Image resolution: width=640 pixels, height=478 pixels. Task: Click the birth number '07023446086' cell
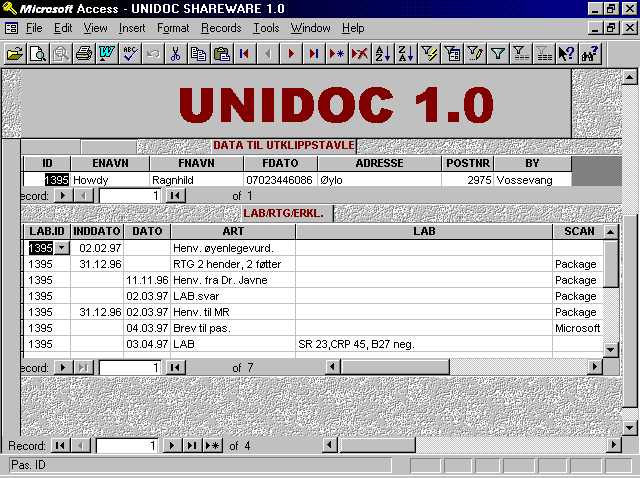point(280,180)
